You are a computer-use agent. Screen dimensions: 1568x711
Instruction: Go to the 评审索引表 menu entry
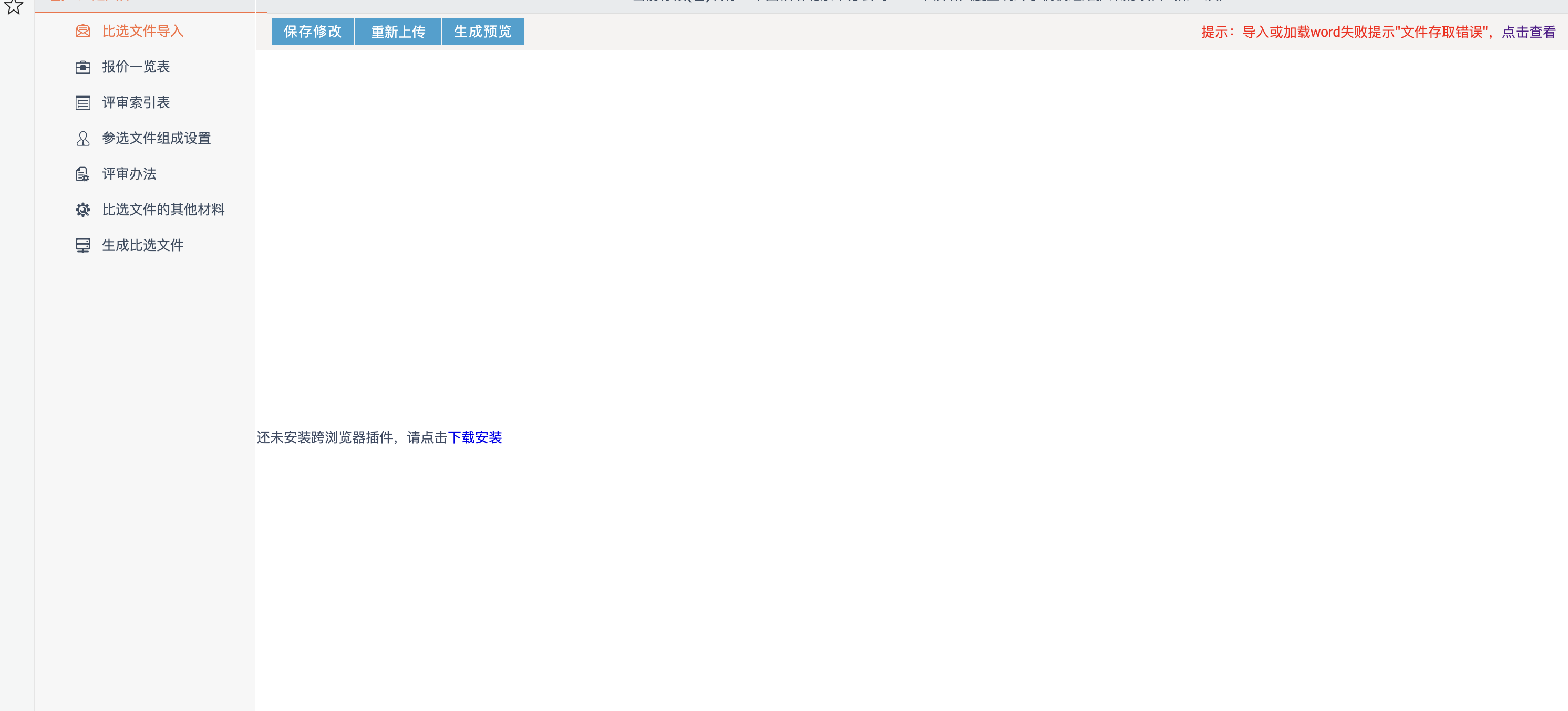point(136,103)
